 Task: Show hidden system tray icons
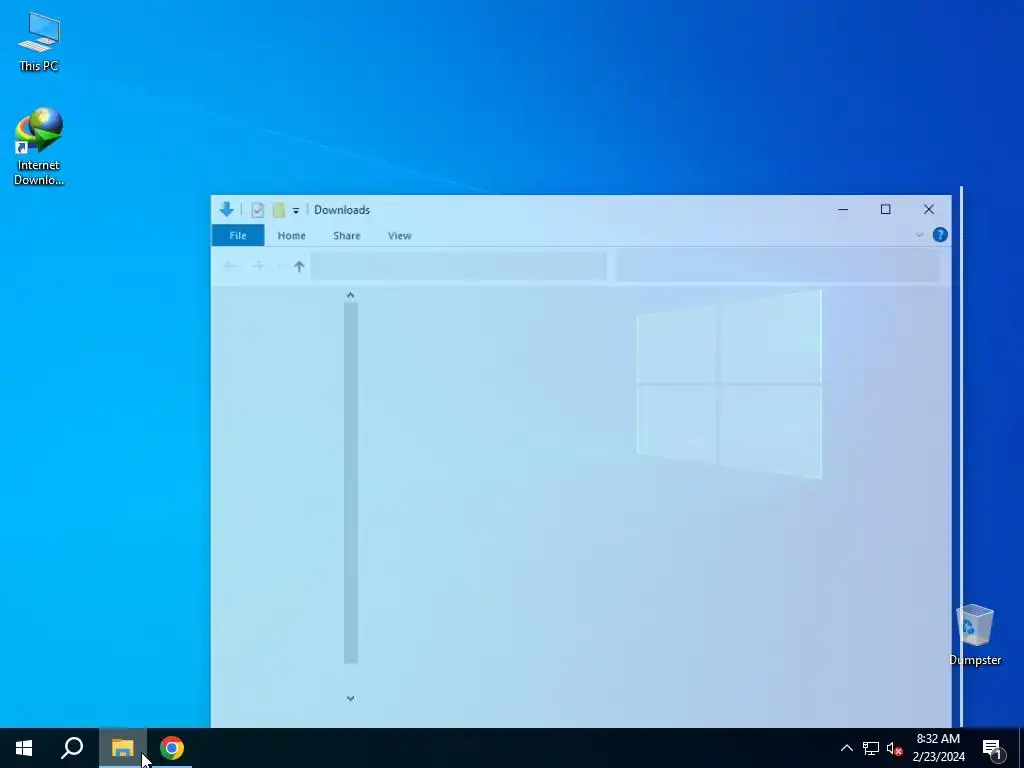pos(846,748)
